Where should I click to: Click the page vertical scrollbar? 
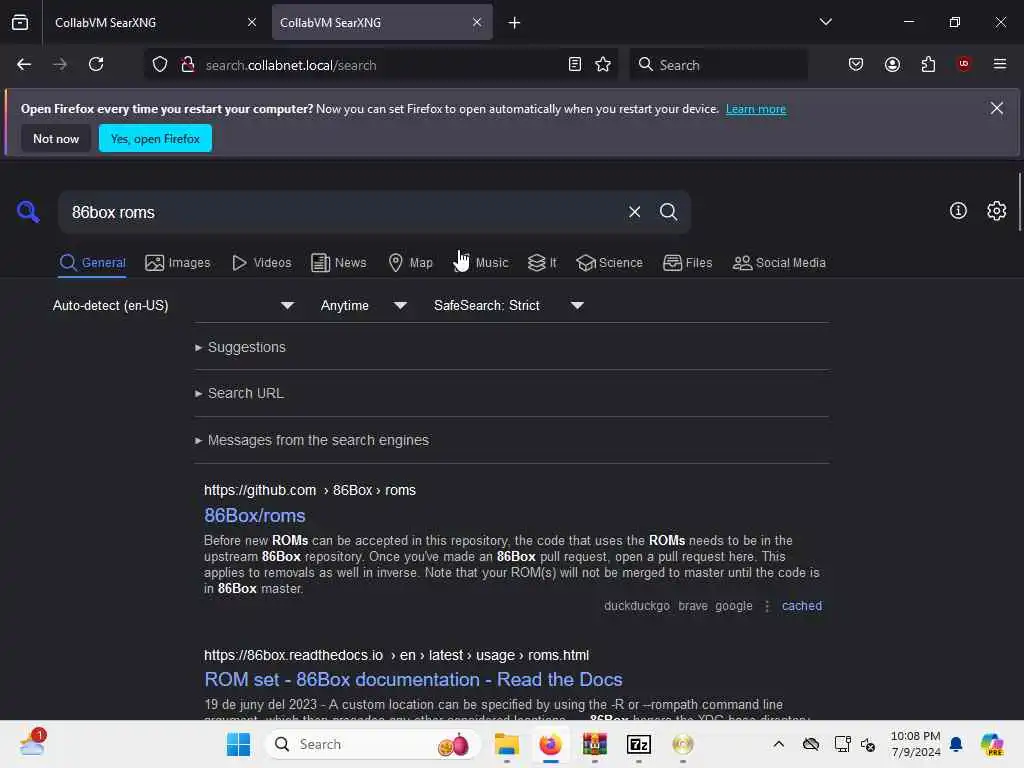pos(1019,202)
